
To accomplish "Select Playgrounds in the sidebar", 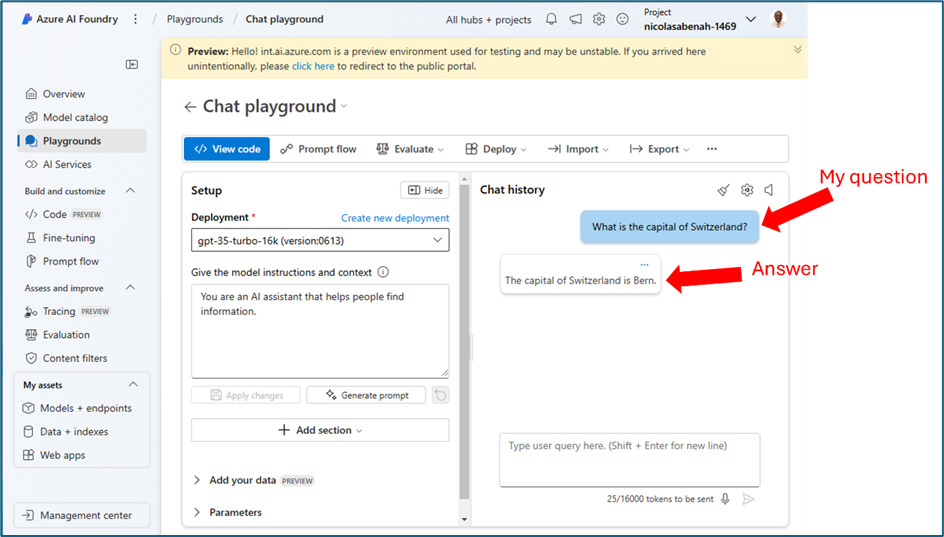I will (82, 141).
